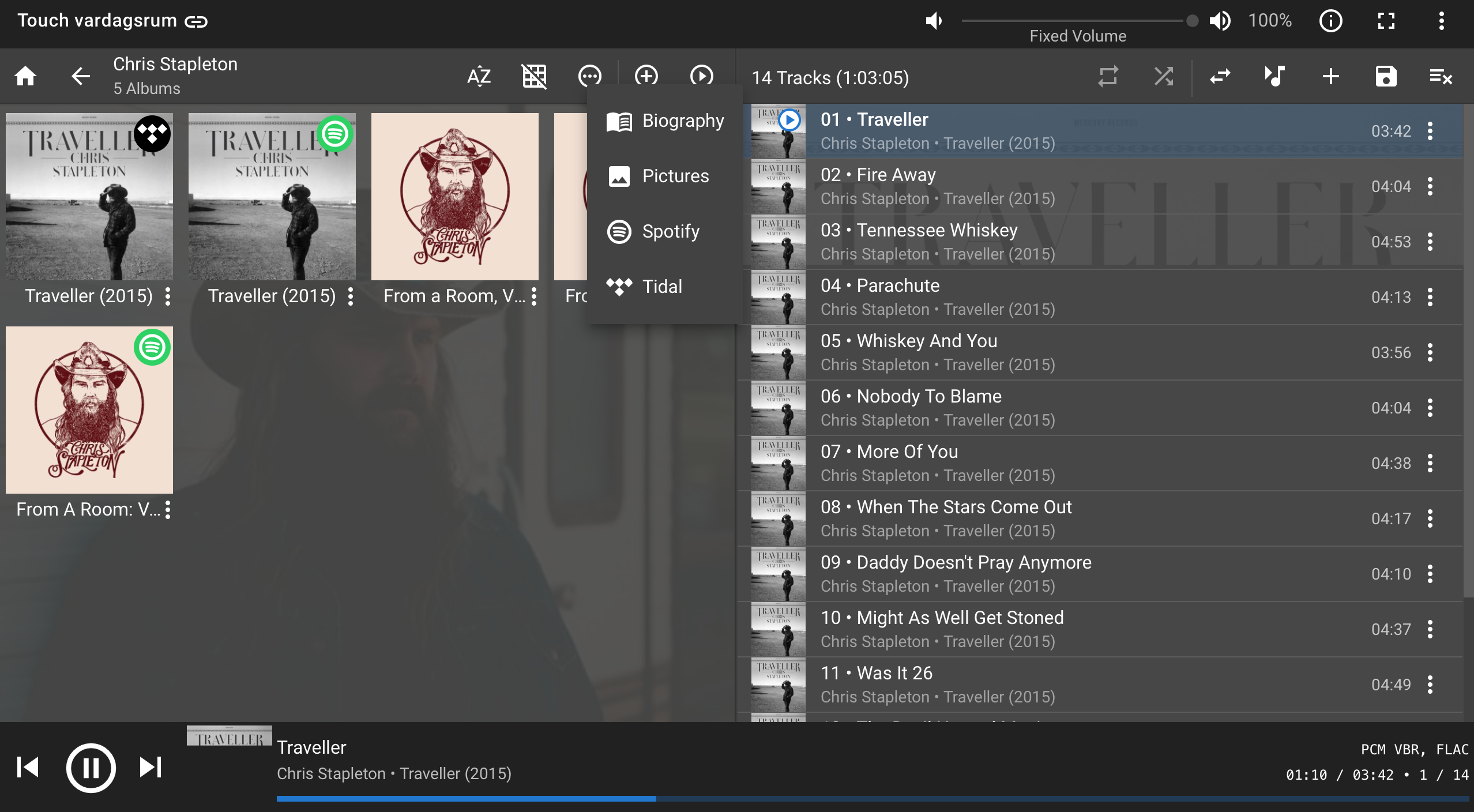1474x812 pixels.
Task: Clear the play queue
Action: pos(1441,76)
